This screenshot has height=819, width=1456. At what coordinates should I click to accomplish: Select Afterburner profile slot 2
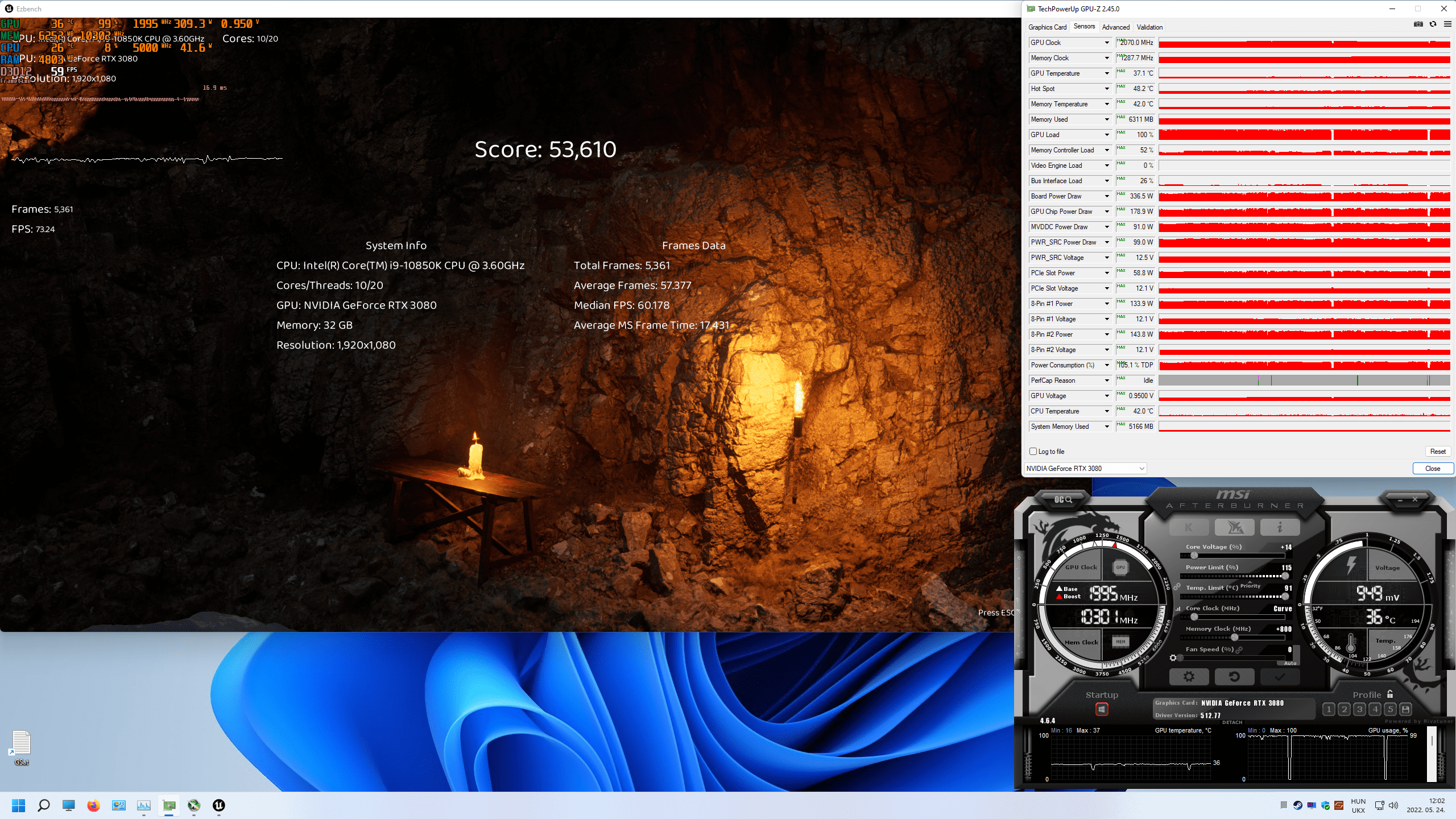click(x=1344, y=709)
